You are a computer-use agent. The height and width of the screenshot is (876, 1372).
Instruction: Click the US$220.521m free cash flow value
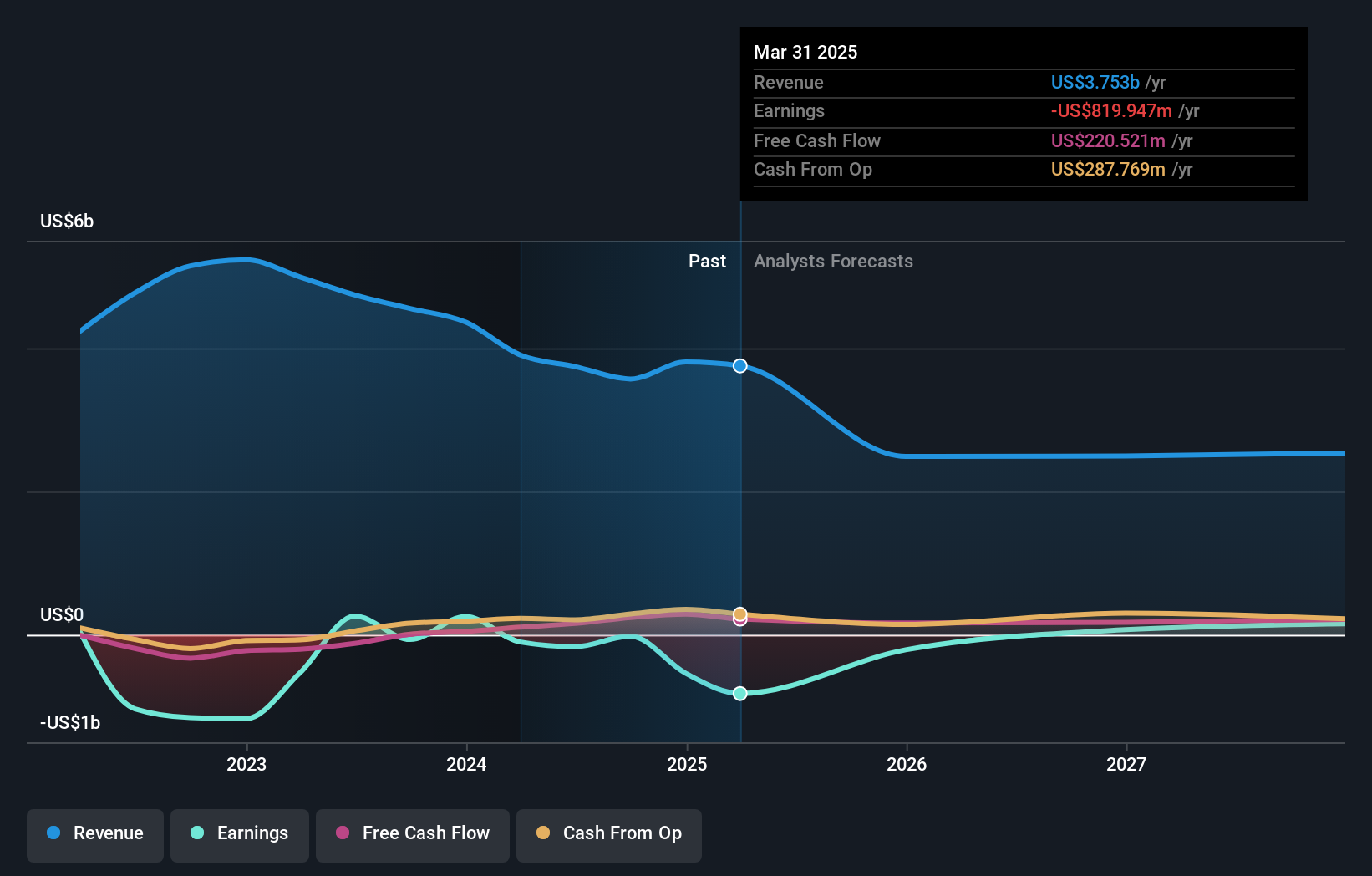(1108, 140)
